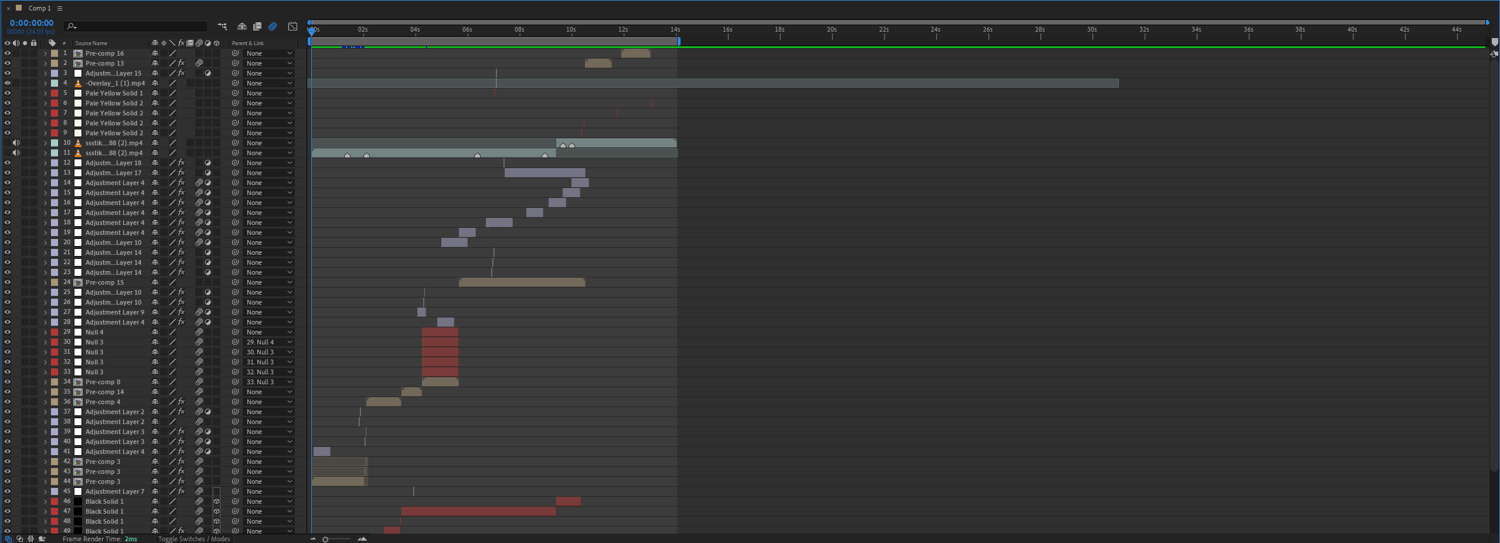
Task: Click the zoom in timeline icon
Action: (x=362, y=539)
